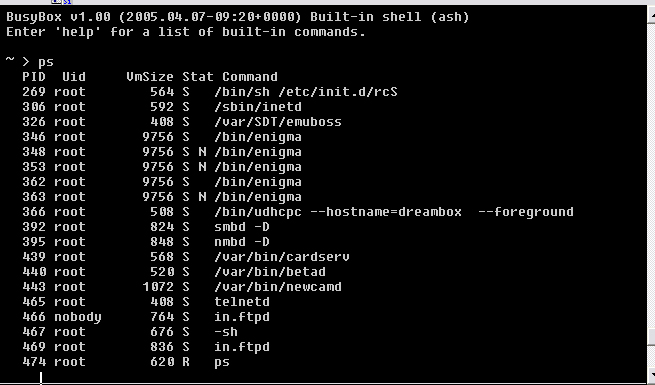
Task: Click the scrollbar up arrow
Action: coord(651,15)
